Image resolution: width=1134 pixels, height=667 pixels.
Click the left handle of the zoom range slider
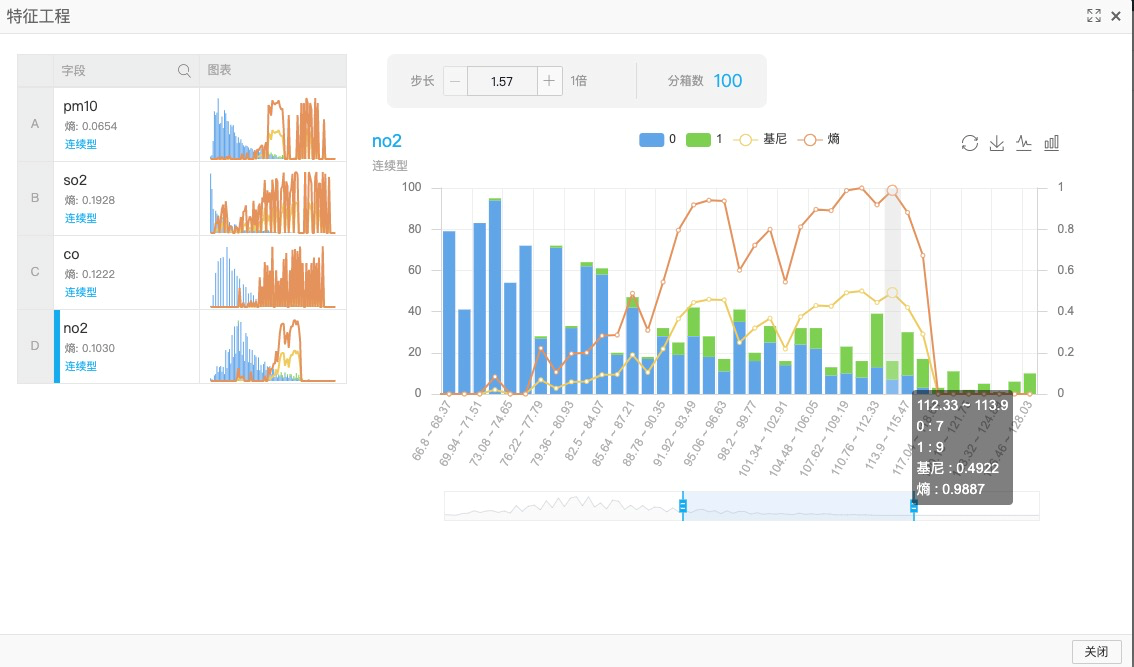pos(683,506)
